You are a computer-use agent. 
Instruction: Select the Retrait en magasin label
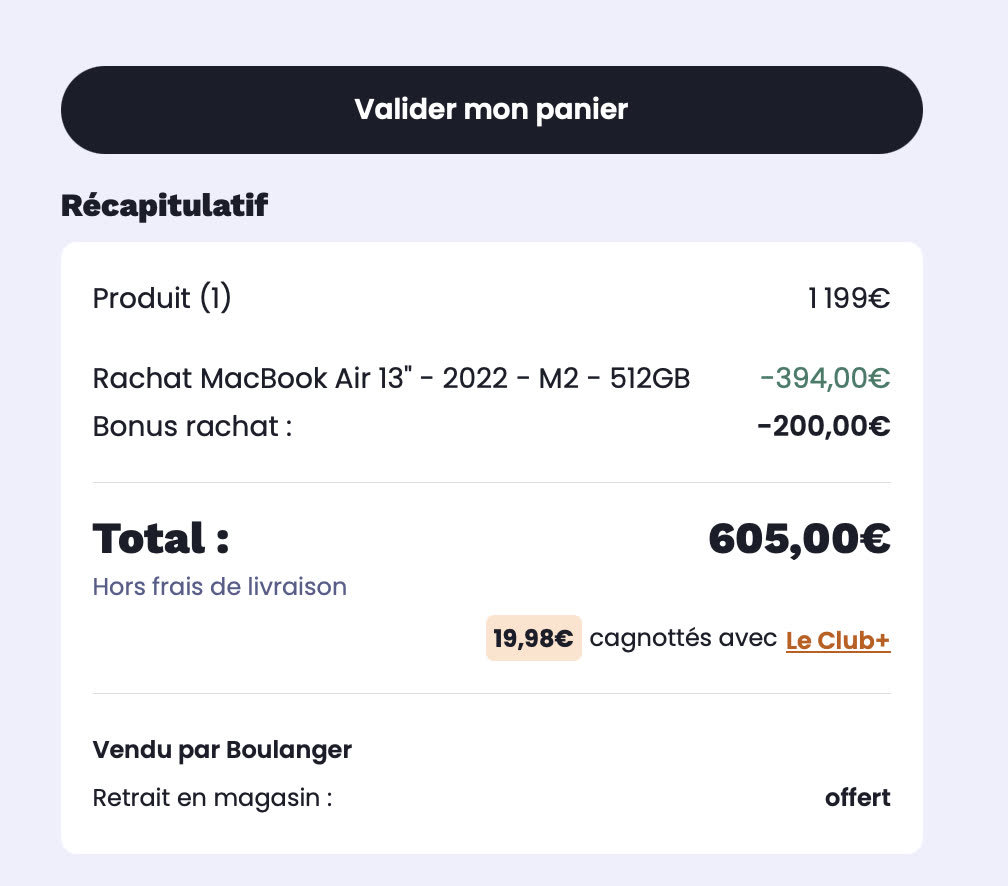point(212,799)
